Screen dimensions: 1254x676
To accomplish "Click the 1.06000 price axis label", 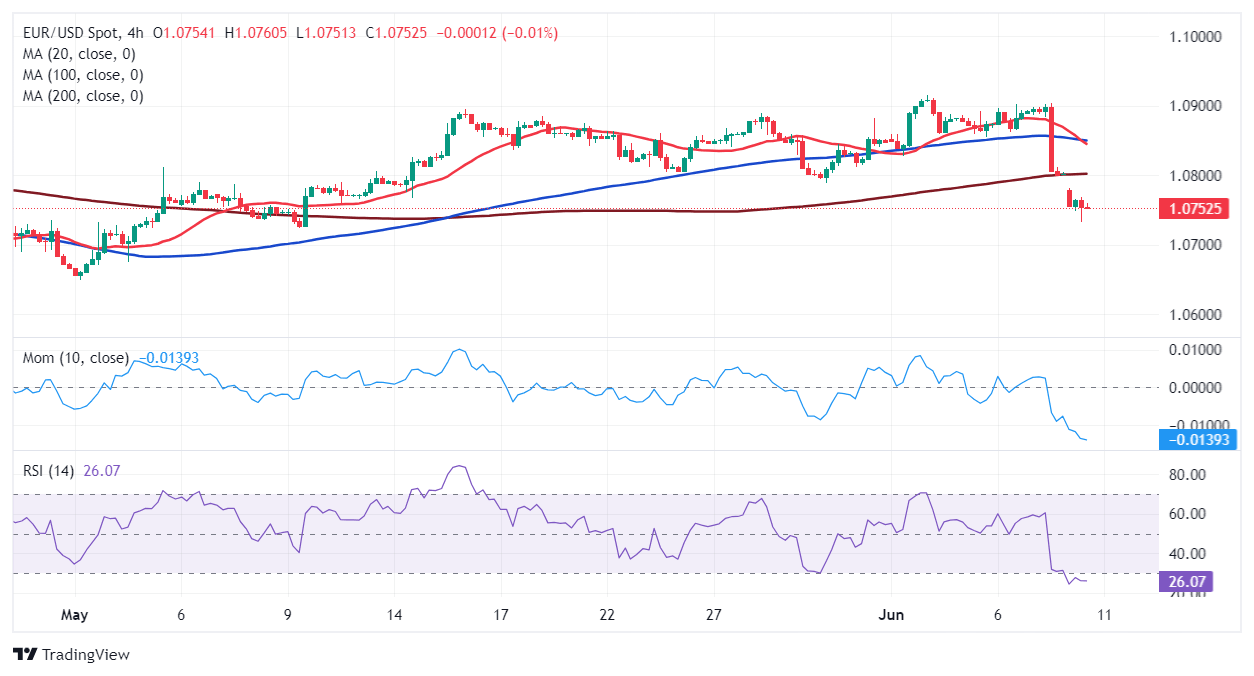I will [x=1194, y=314].
